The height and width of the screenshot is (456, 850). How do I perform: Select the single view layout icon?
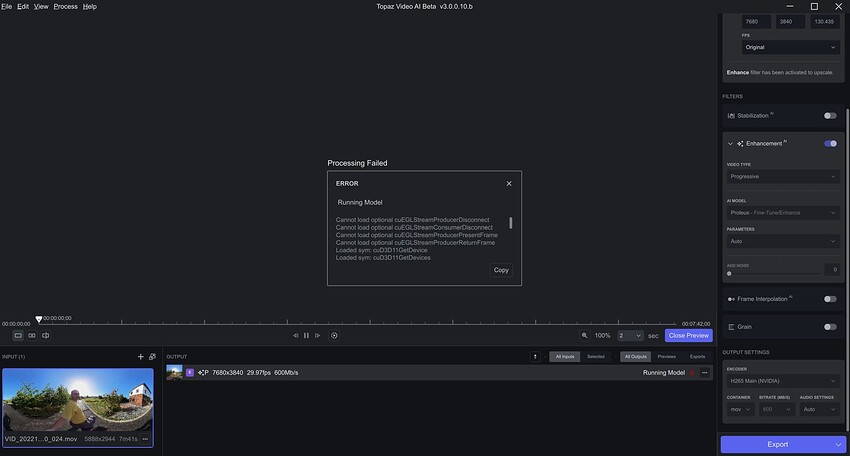[18, 336]
